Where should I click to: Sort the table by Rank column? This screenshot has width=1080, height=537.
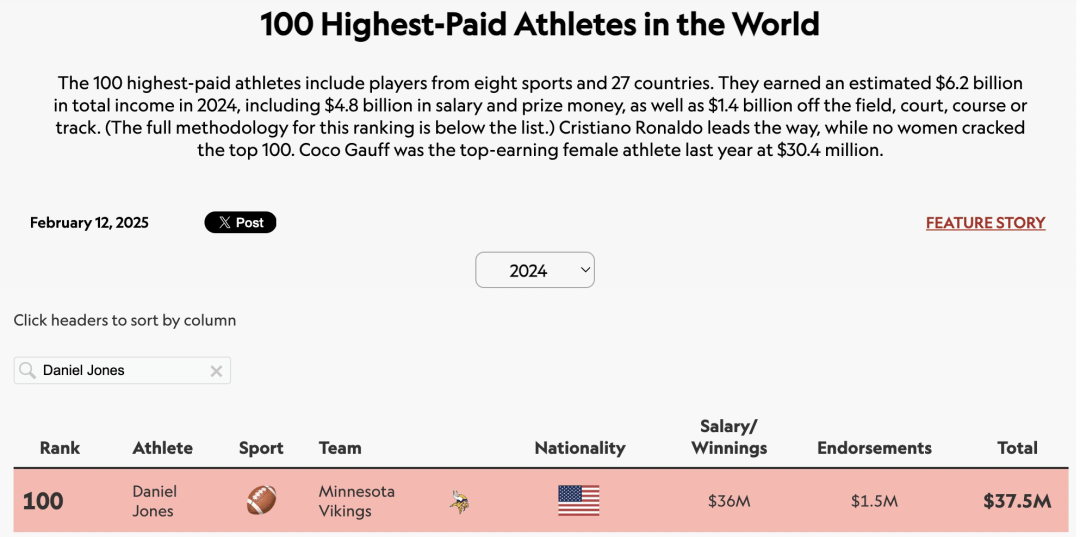point(60,448)
